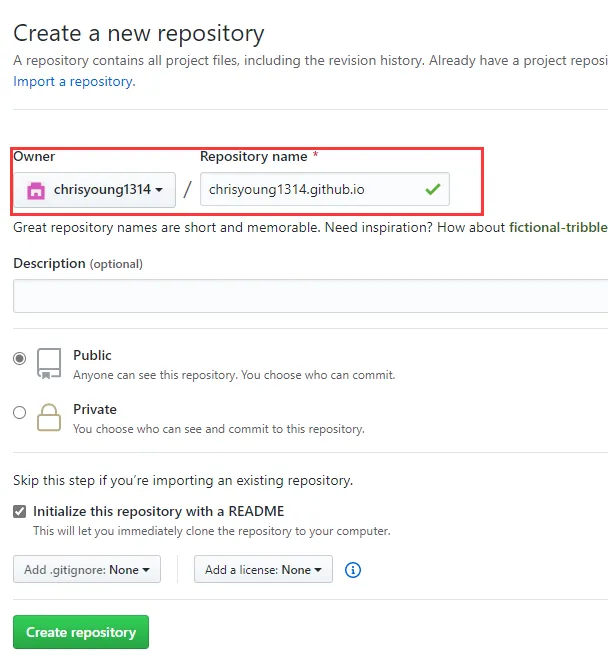
Task: Click the Repository name label
Action: 255,156
